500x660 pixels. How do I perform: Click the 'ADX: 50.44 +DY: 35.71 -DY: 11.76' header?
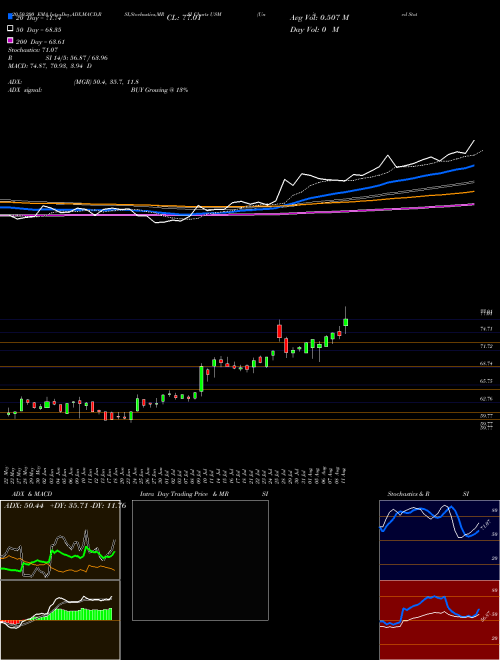(x=64, y=505)
